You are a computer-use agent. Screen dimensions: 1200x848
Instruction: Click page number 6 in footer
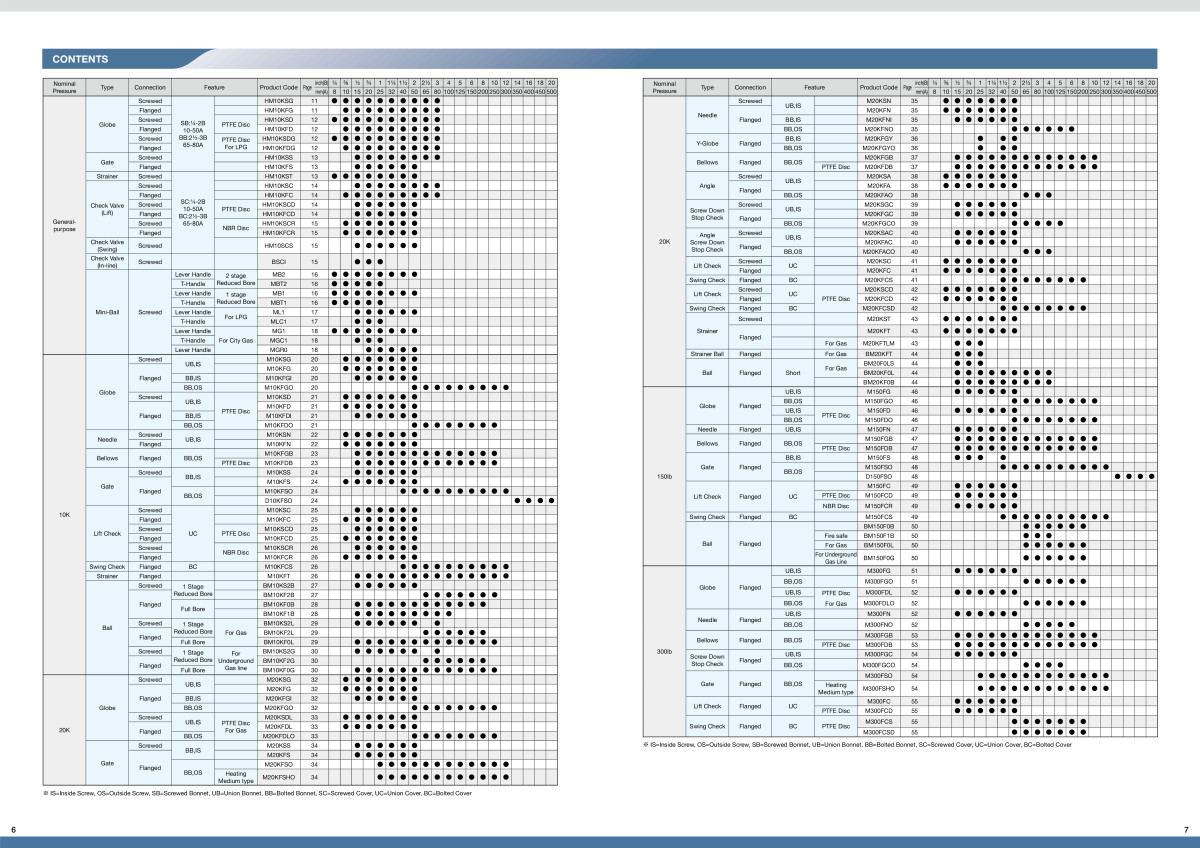(x=13, y=829)
